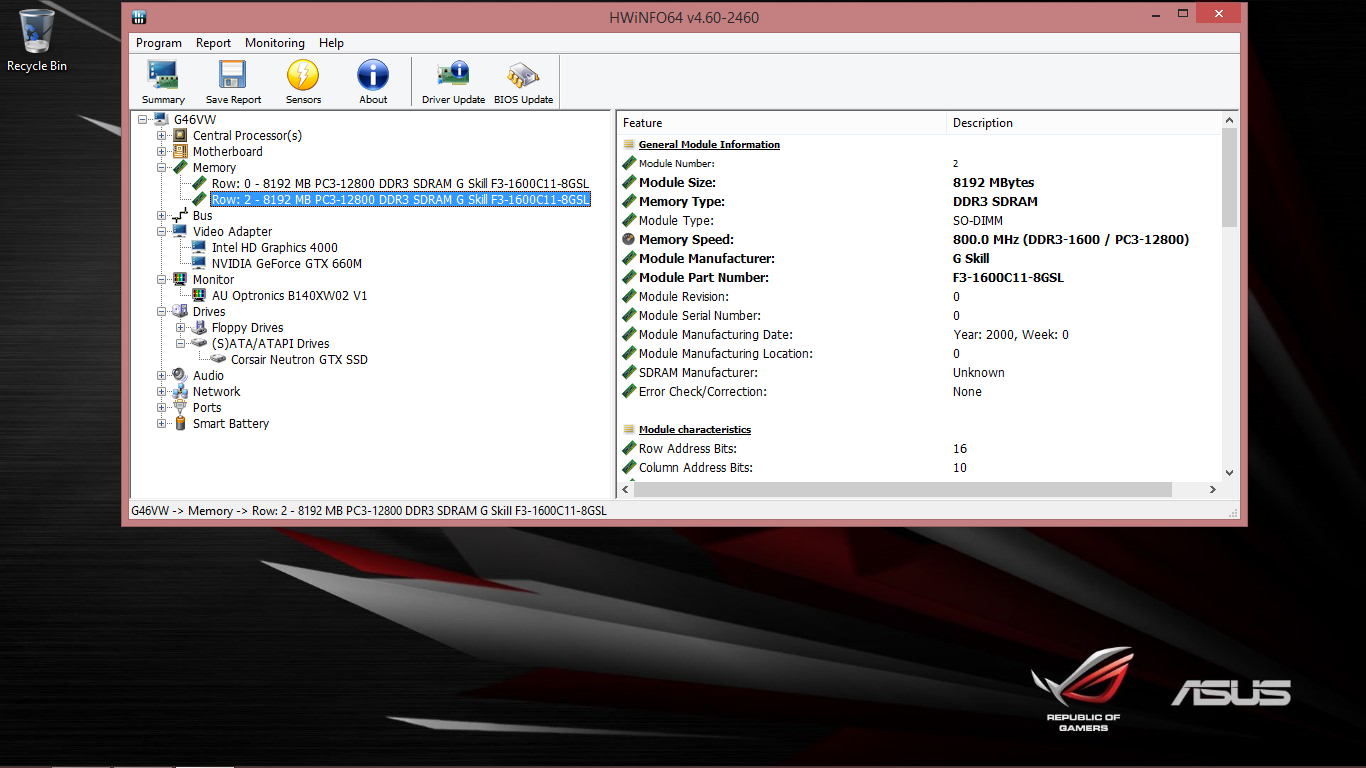Open the Sensors lightning icon
1366x768 pixels.
click(303, 75)
